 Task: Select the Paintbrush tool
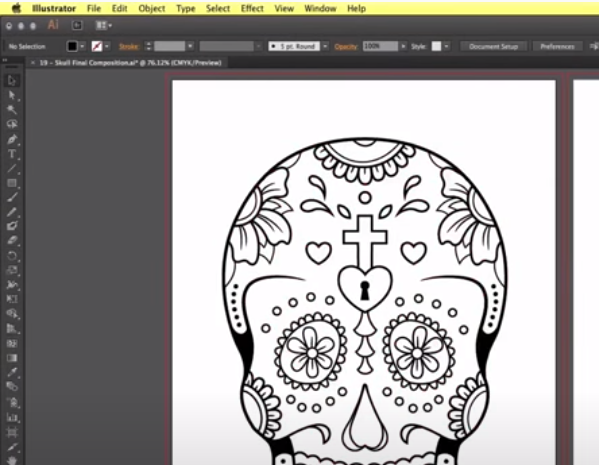pos(11,197)
